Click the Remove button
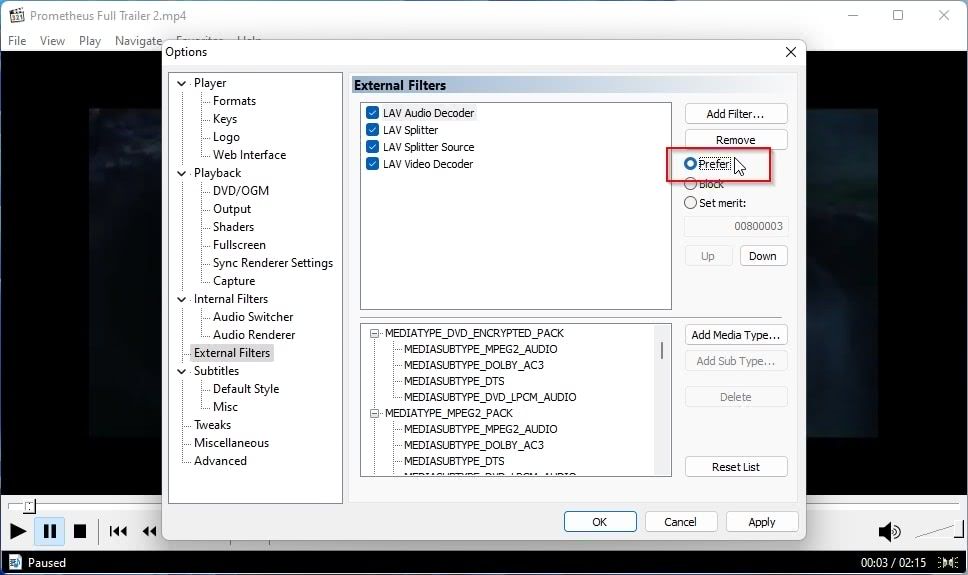 point(736,140)
